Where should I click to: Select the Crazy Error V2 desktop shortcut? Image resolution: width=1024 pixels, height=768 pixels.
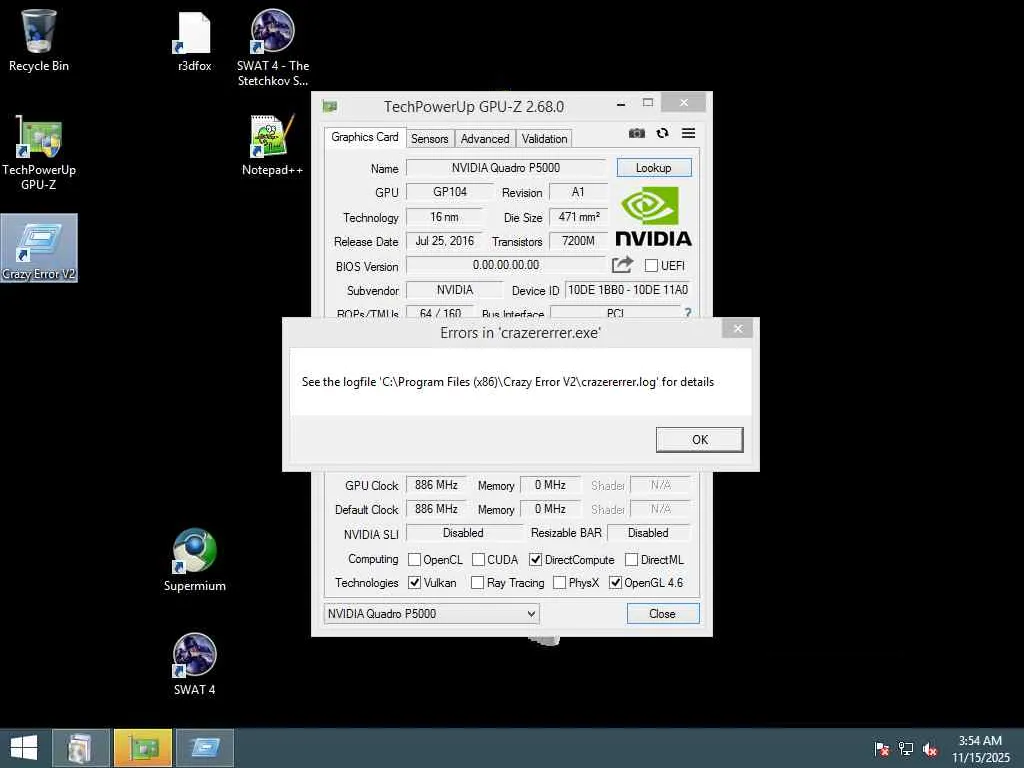pyautogui.click(x=39, y=248)
